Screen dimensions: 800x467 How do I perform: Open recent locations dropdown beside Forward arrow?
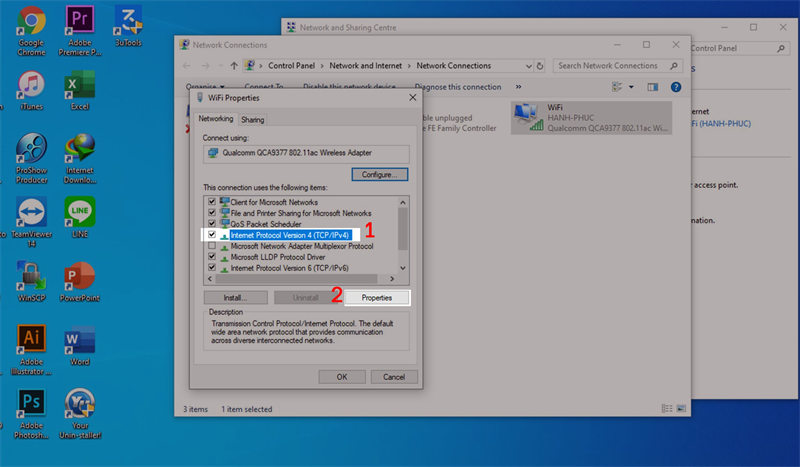(x=221, y=66)
